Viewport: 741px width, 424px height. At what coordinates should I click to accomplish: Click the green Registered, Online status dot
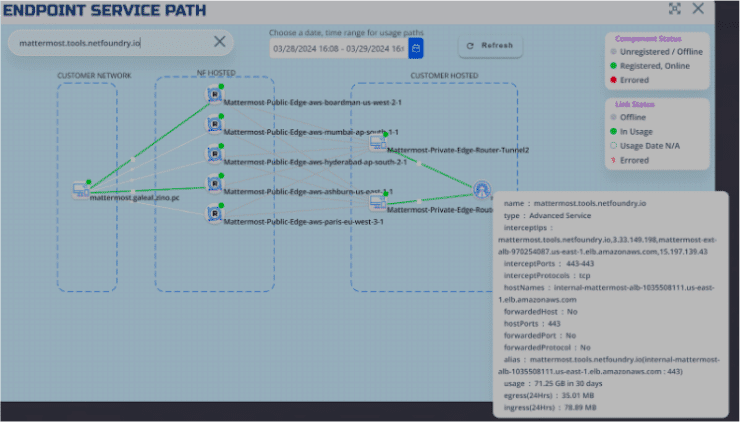coord(613,65)
